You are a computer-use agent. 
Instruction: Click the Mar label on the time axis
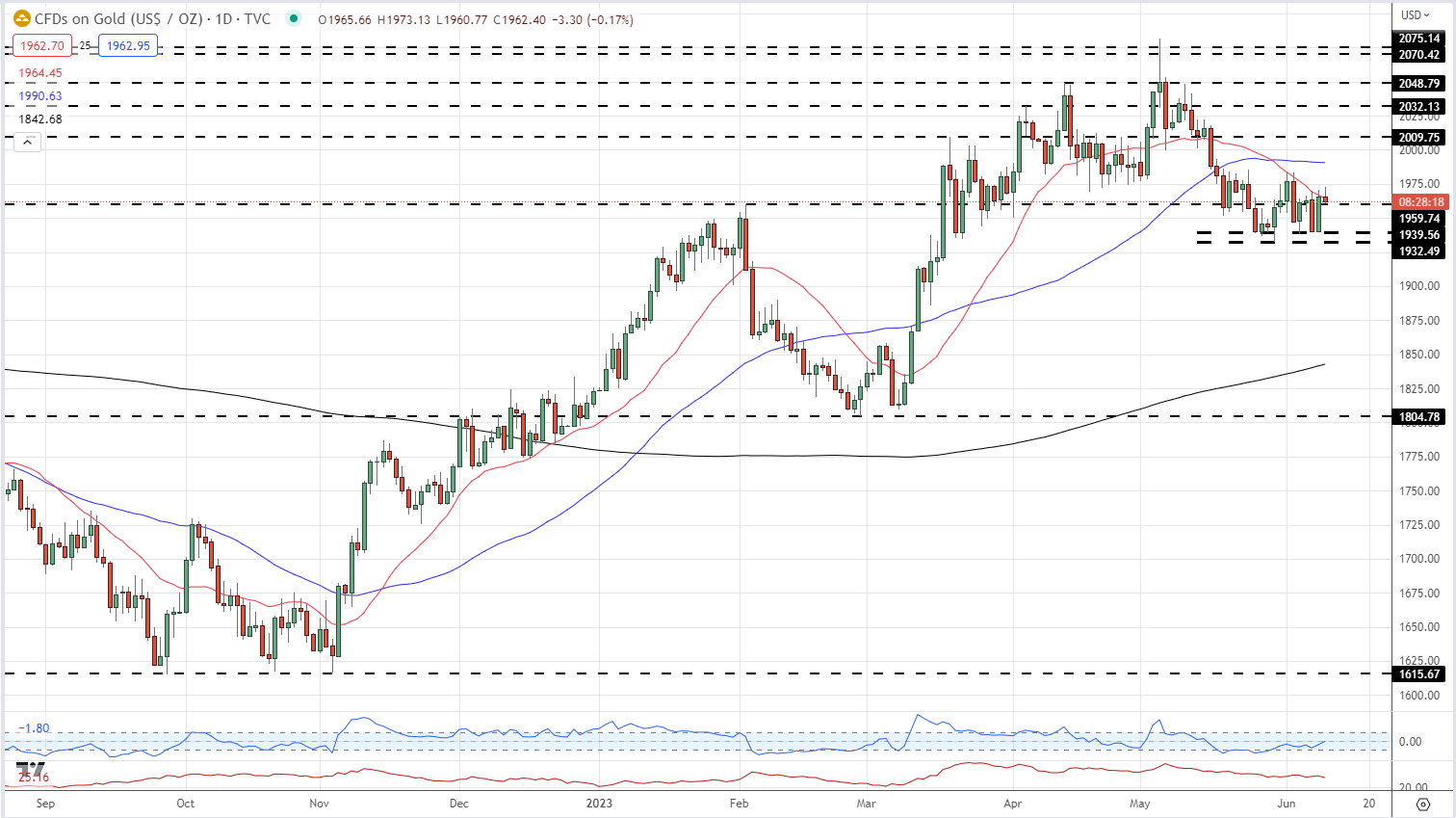tap(867, 803)
